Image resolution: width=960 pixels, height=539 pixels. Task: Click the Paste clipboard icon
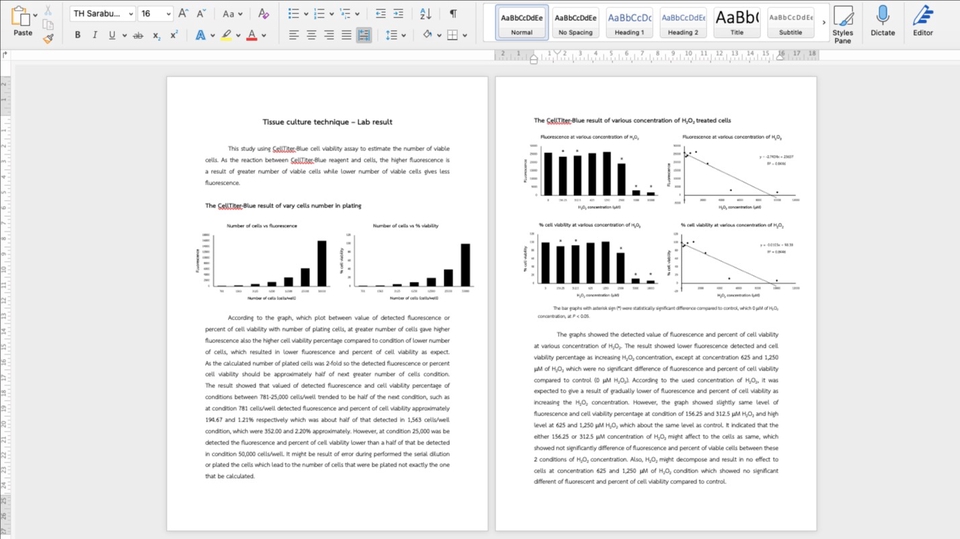[20, 16]
